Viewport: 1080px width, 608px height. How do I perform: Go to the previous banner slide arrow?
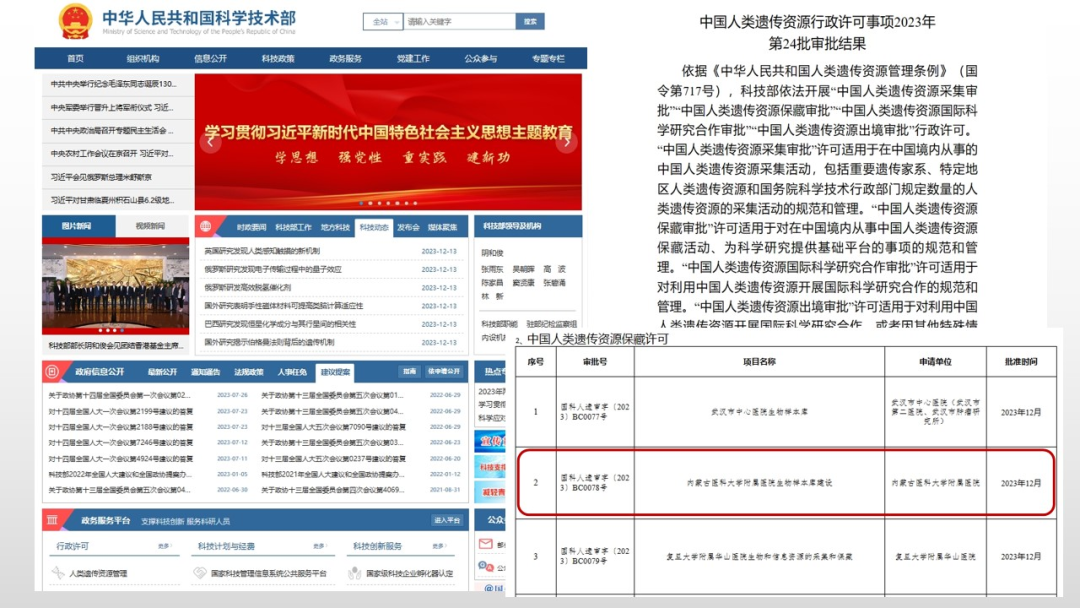point(211,142)
